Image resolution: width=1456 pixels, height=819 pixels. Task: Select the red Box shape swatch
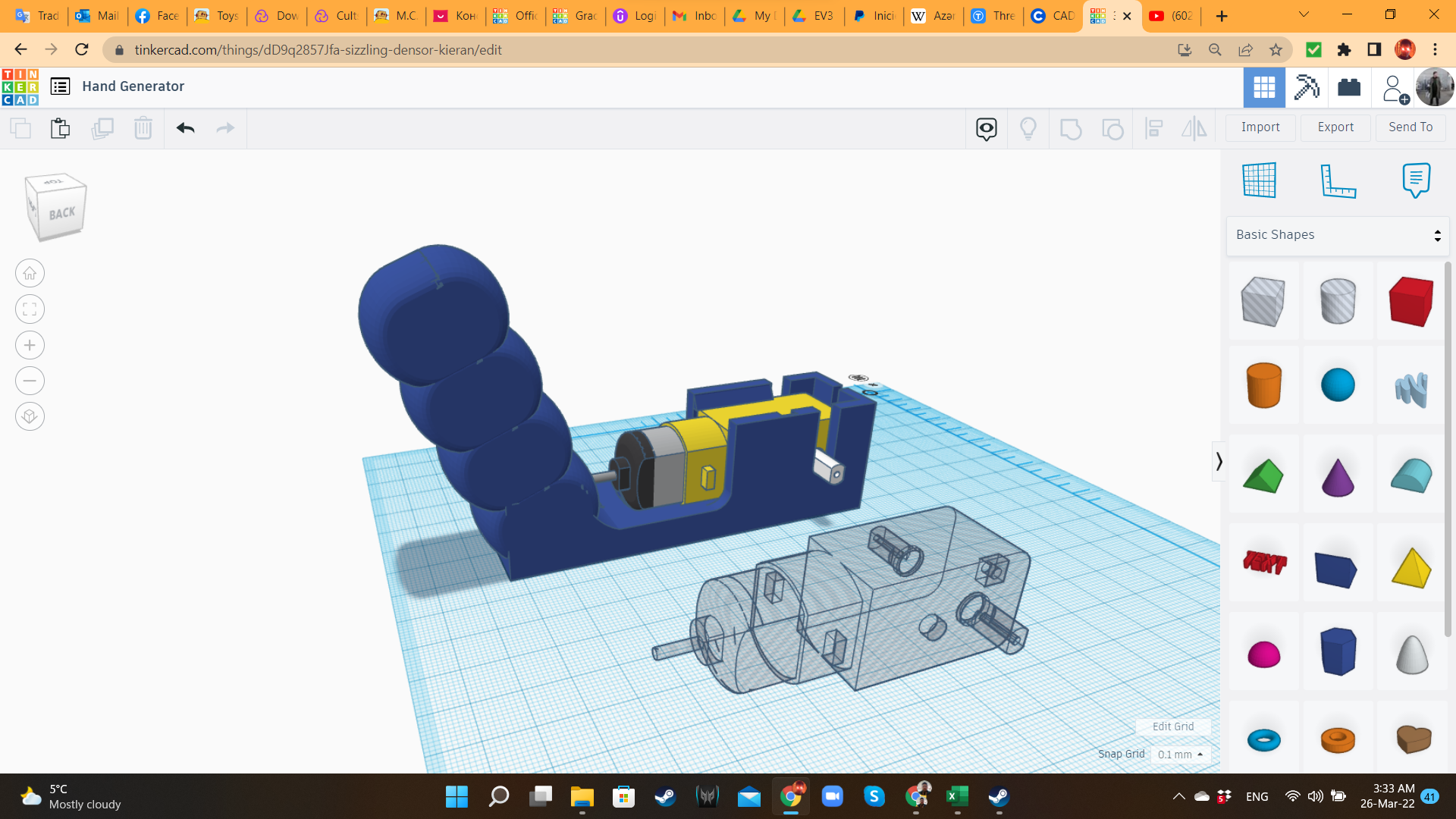coord(1410,302)
